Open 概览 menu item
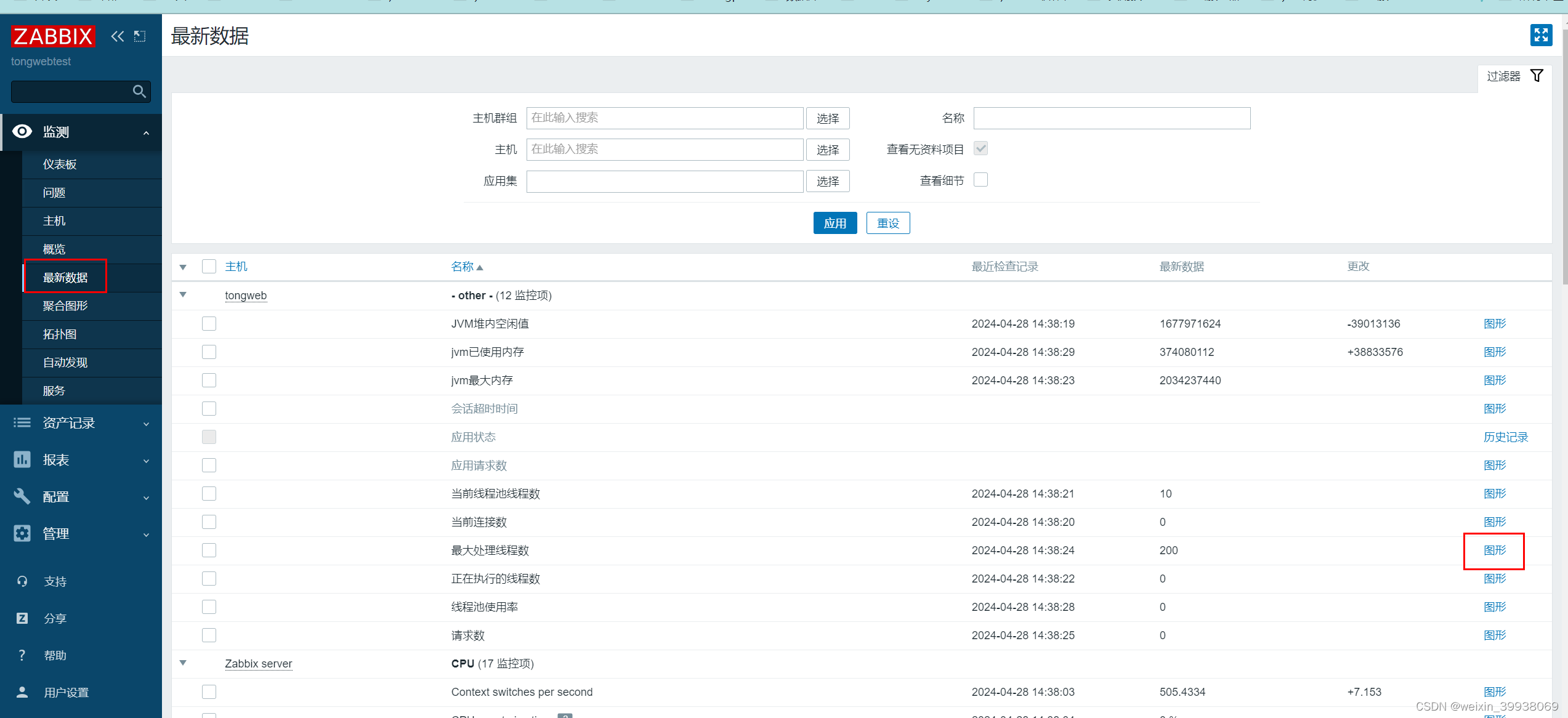Image resolution: width=1568 pixels, height=718 pixels. 92,249
